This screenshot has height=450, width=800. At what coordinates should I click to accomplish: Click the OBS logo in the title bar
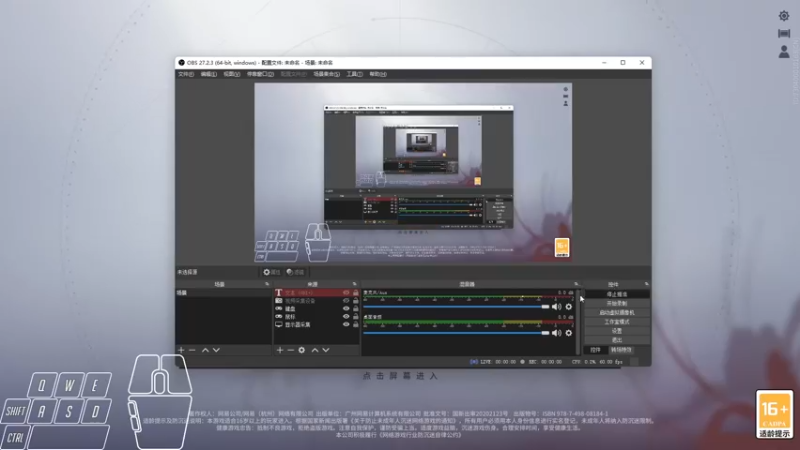[181, 63]
